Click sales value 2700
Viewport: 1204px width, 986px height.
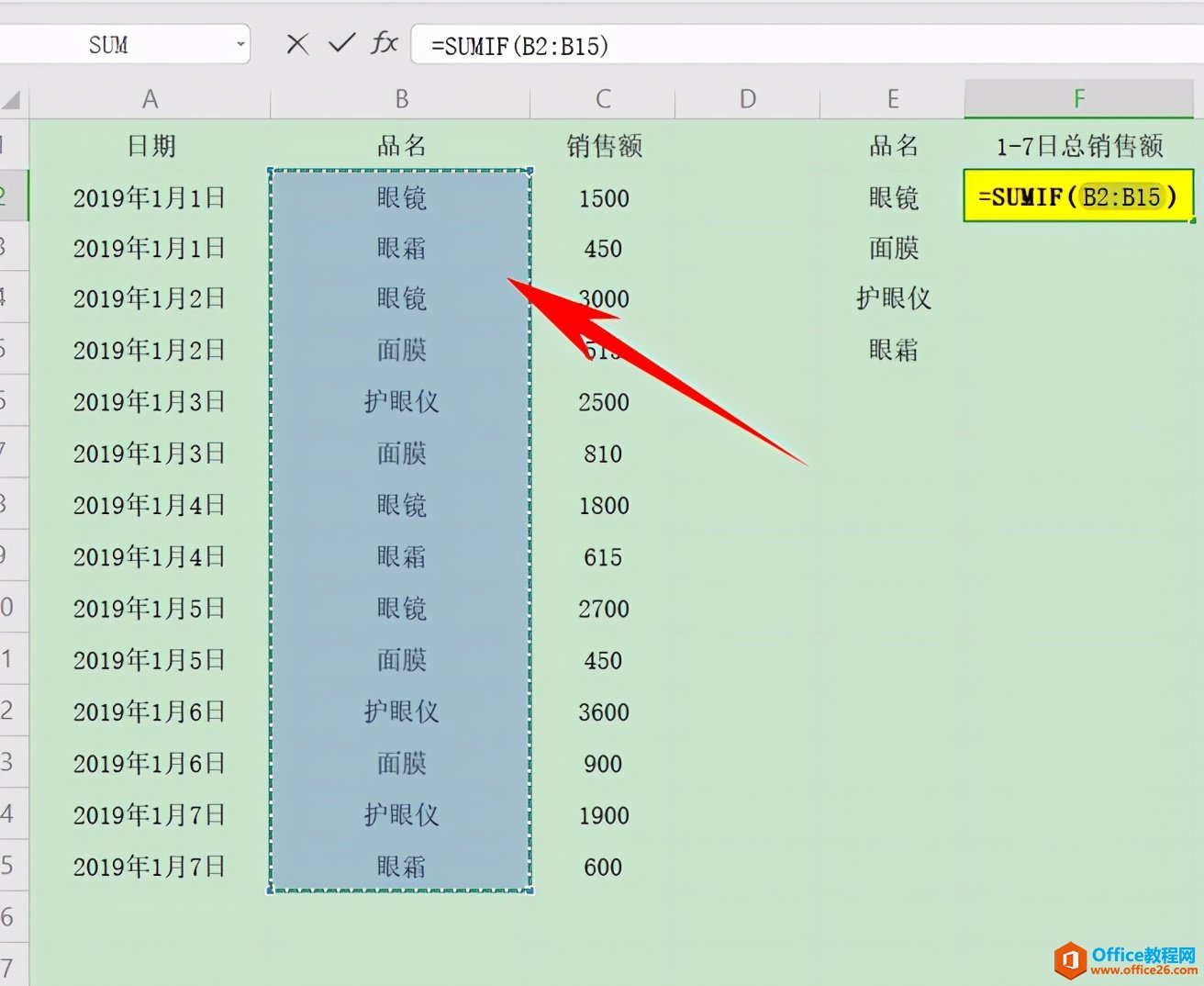(x=604, y=609)
